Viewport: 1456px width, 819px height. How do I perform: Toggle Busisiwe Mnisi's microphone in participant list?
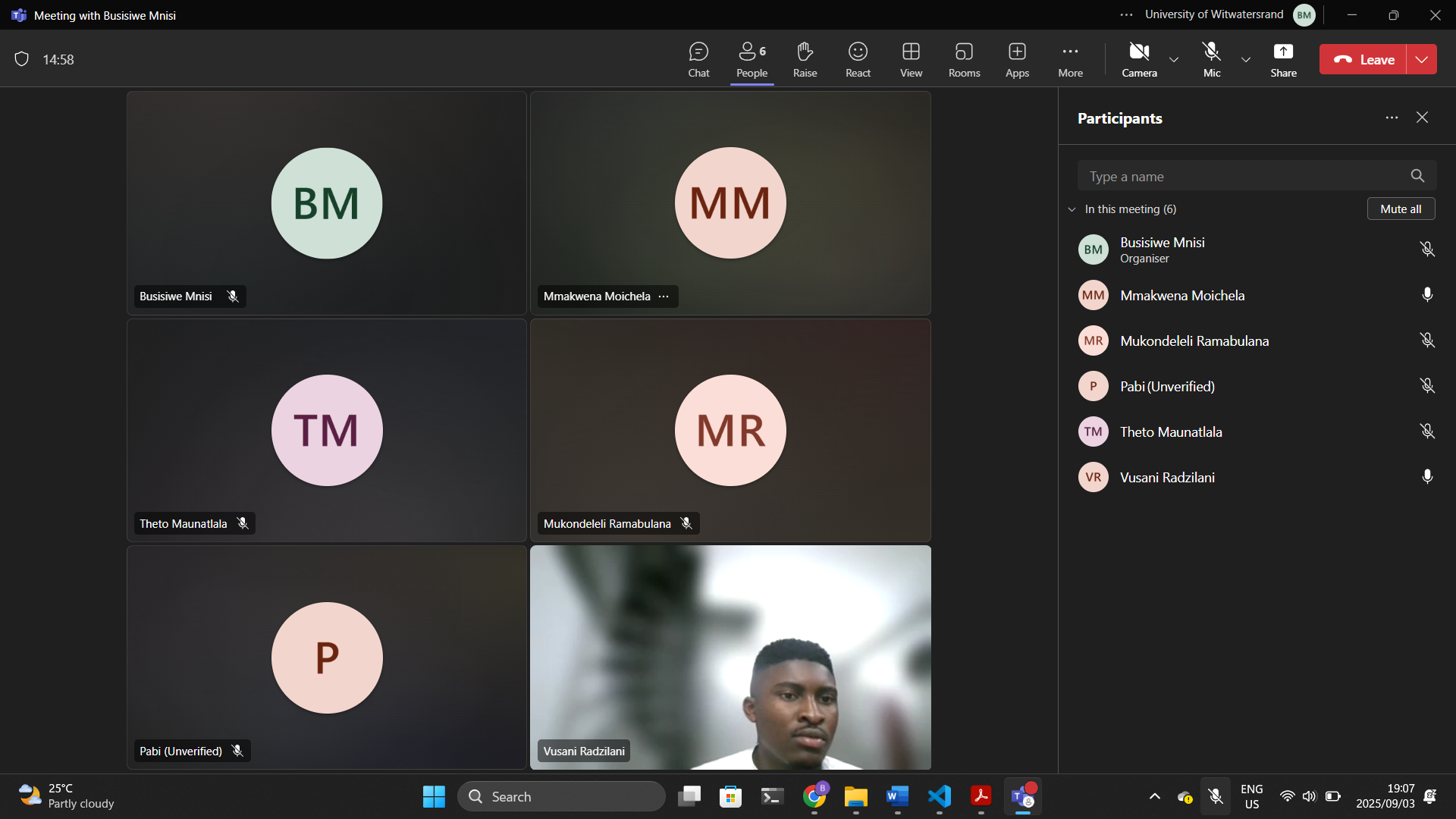click(1427, 249)
